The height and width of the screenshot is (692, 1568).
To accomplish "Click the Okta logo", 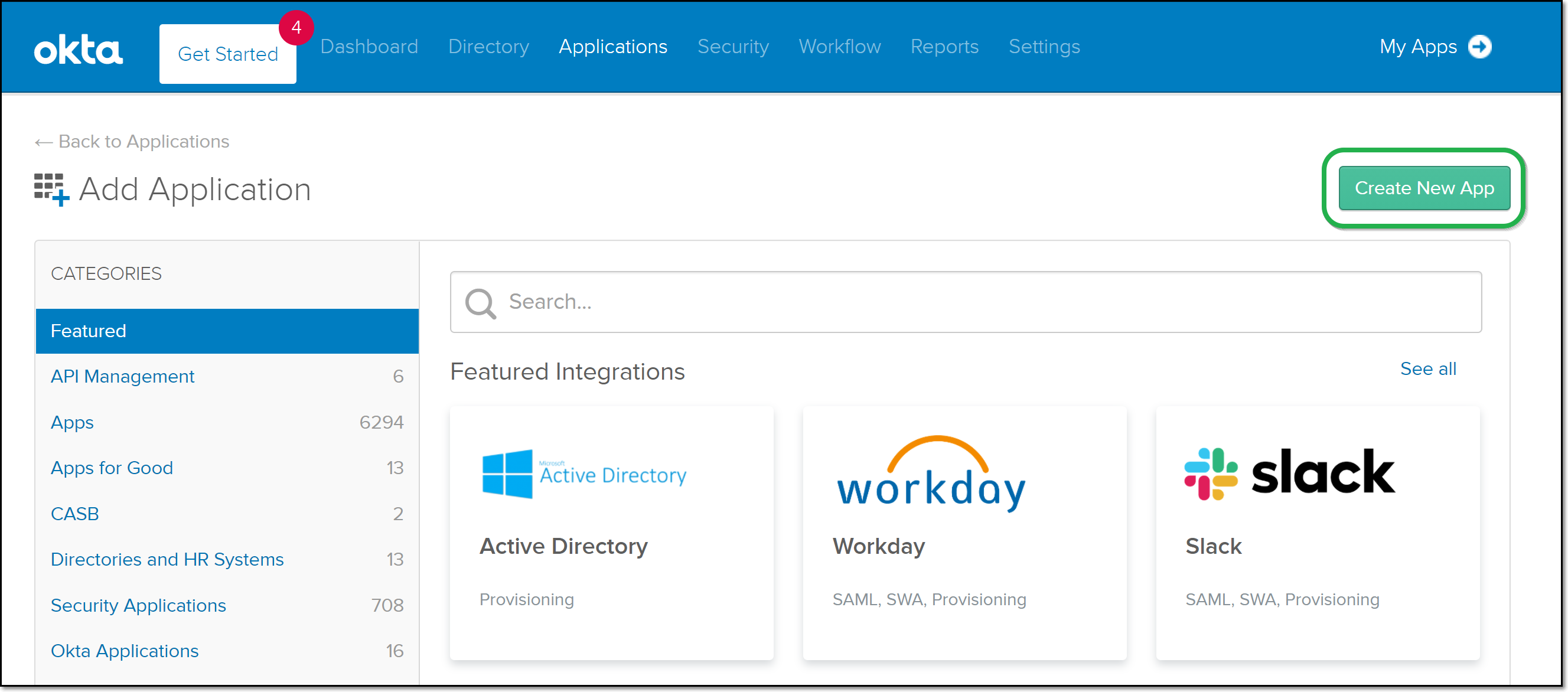I will pos(78,49).
